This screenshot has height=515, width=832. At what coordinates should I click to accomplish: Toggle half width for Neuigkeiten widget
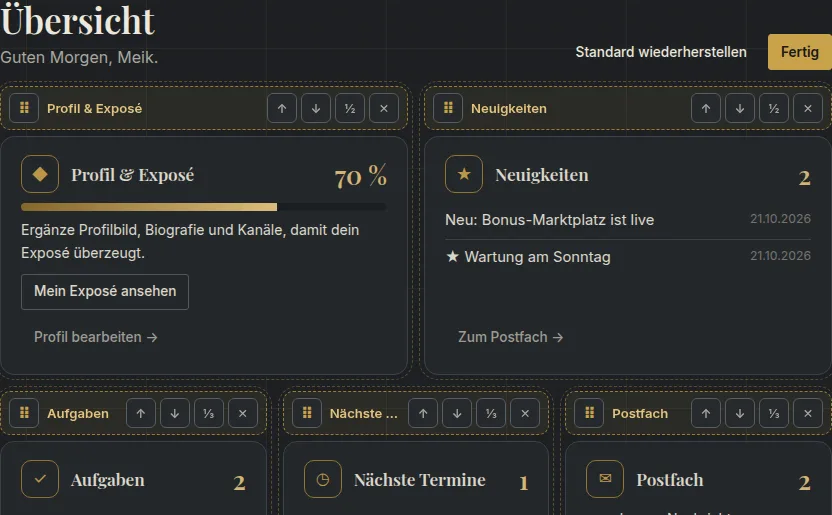pyautogui.click(x=774, y=108)
